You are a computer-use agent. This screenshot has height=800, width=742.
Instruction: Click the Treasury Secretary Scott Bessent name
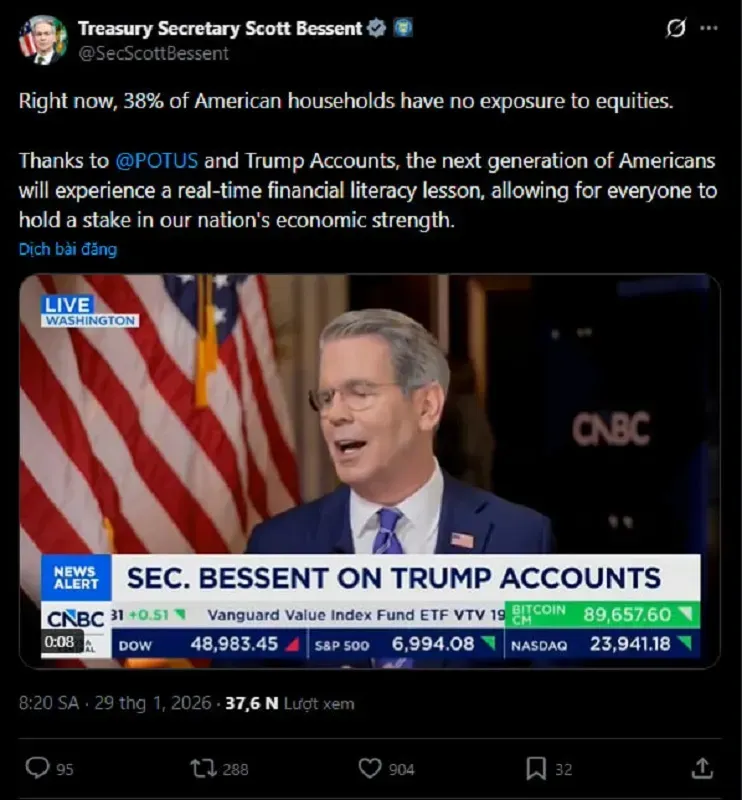(x=219, y=28)
